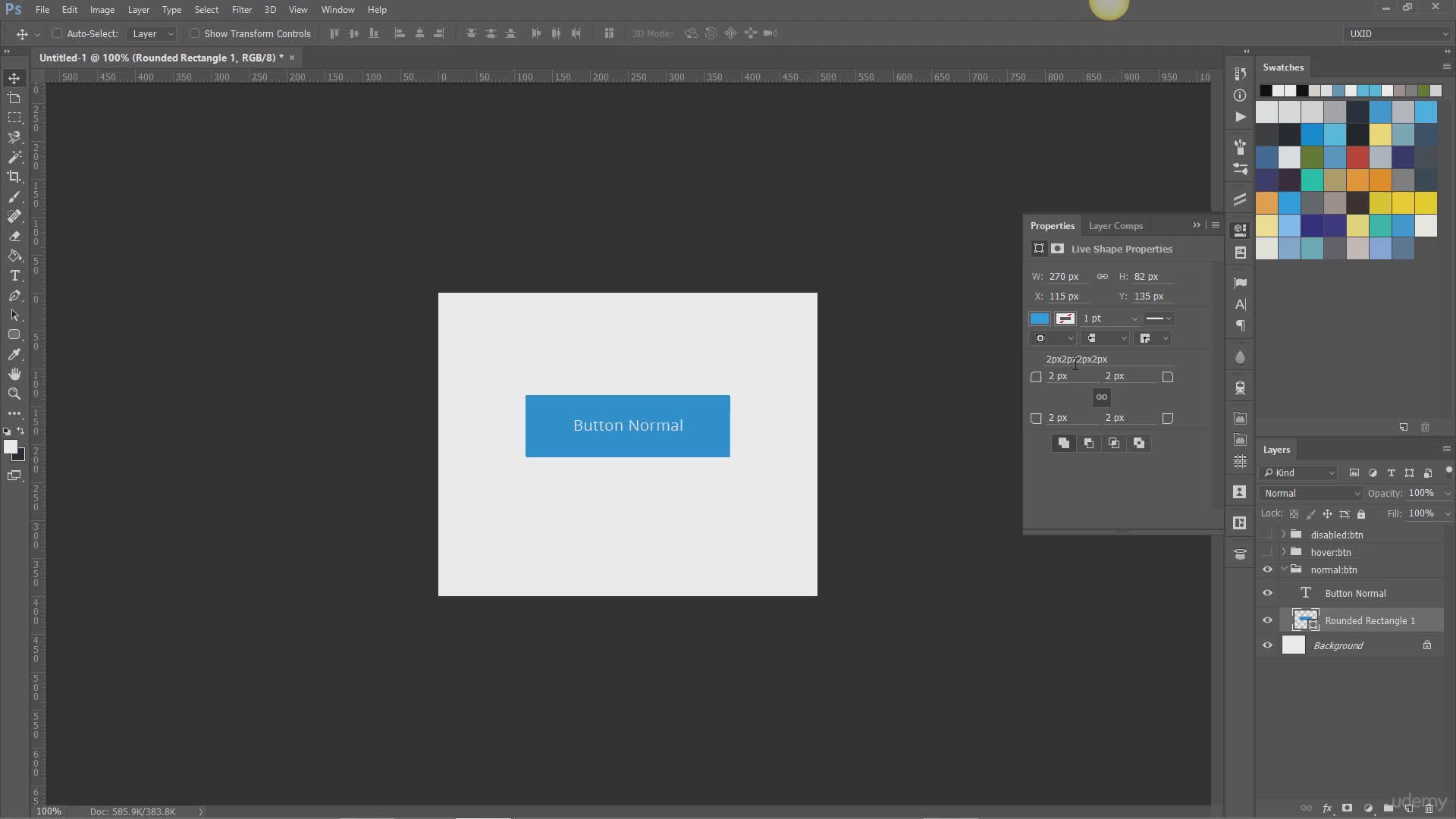Image resolution: width=1456 pixels, height=819 pixels.
Task: Select the Healing Brush tool
Action: click(x=14, y=216)
